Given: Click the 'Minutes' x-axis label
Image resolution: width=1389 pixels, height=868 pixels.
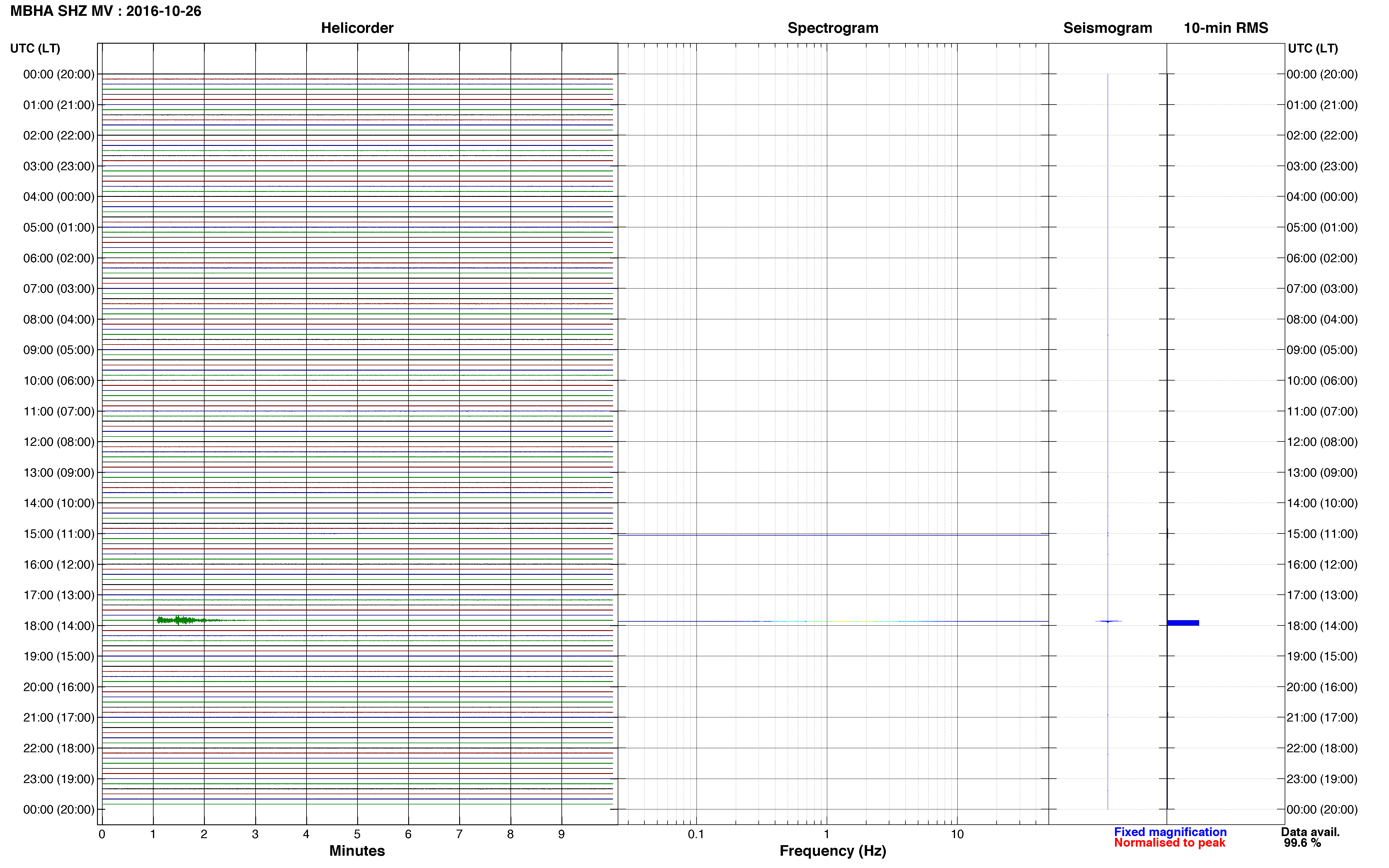Looking at the screenshot, I should (x=357, y=851).
